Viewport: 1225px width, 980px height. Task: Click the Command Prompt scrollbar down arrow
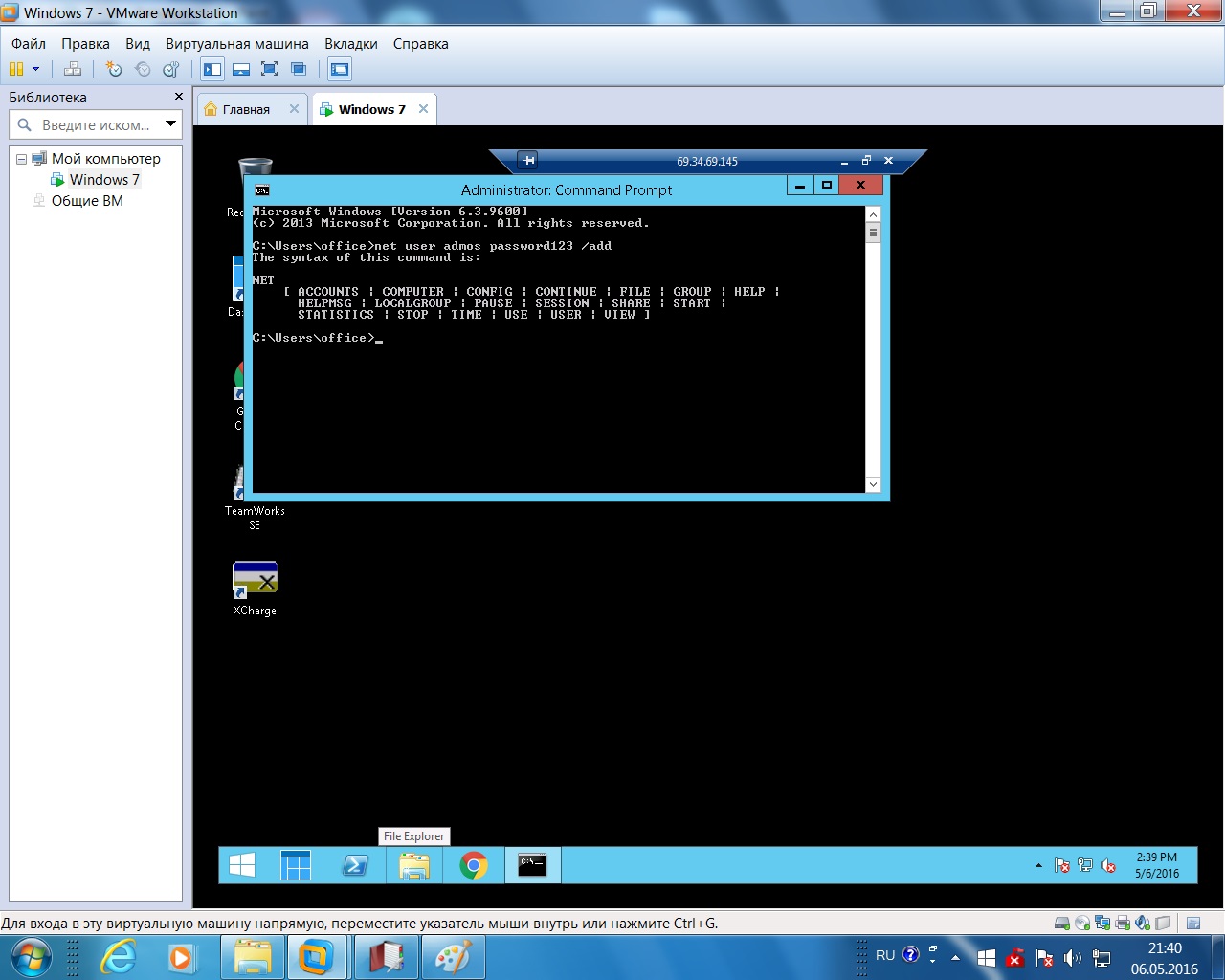873,485
